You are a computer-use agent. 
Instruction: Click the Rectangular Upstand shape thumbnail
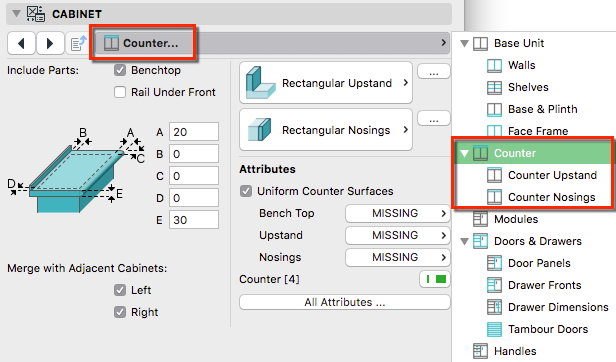(x=260, y=83)
